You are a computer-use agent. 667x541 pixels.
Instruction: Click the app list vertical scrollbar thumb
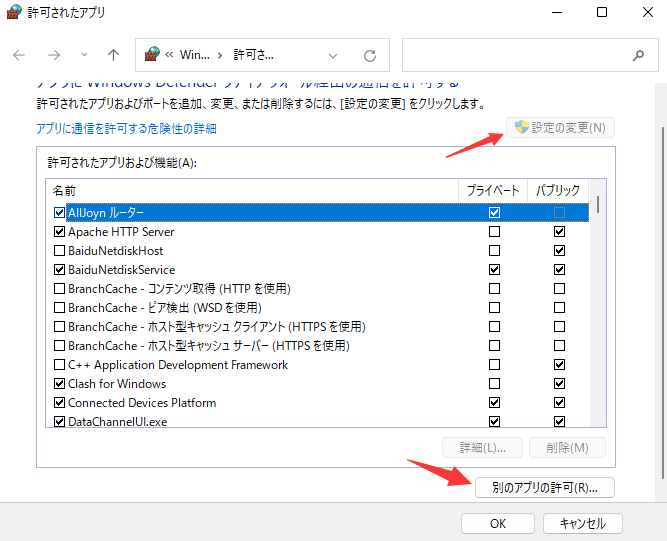598,204
